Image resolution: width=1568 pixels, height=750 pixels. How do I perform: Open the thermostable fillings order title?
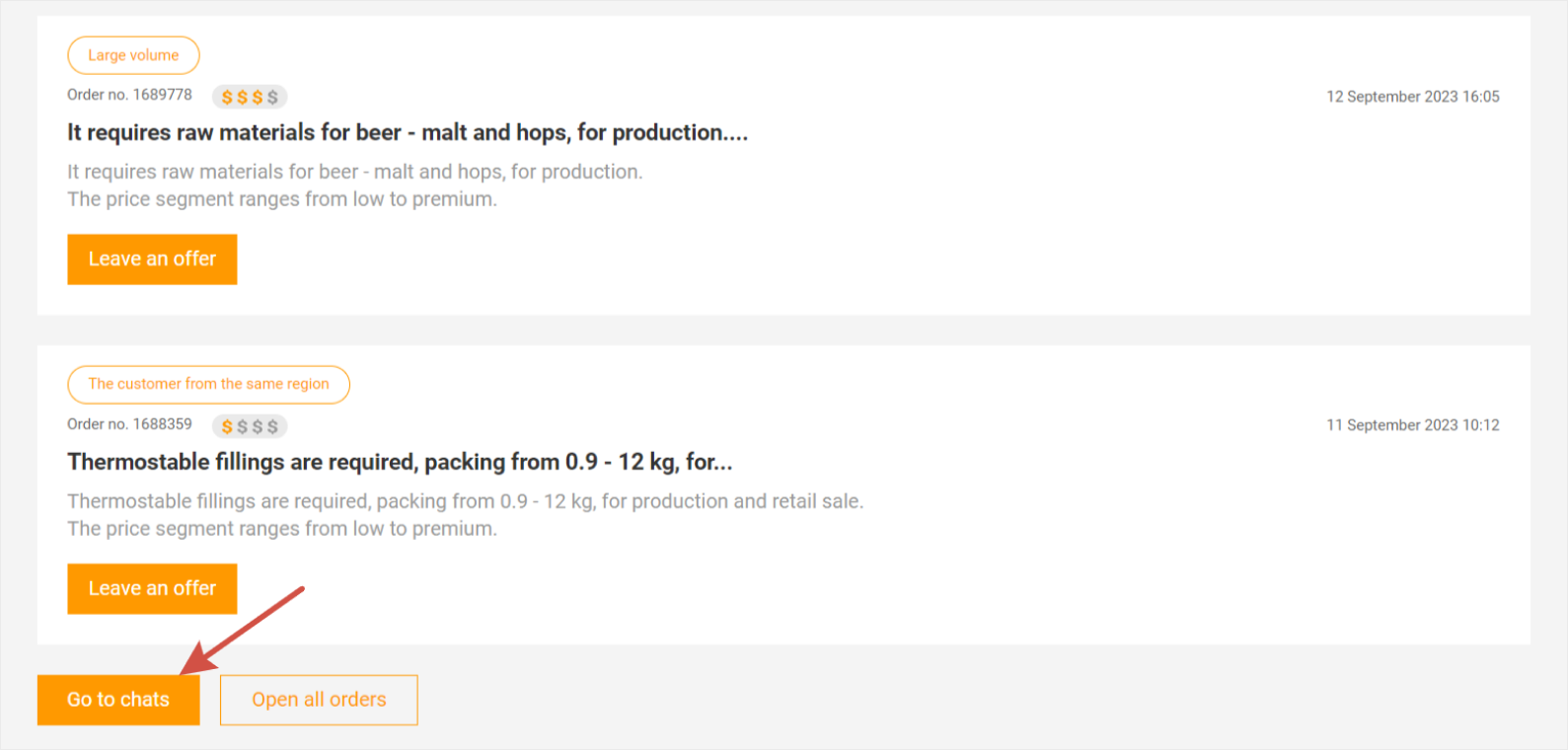point(399,462)
